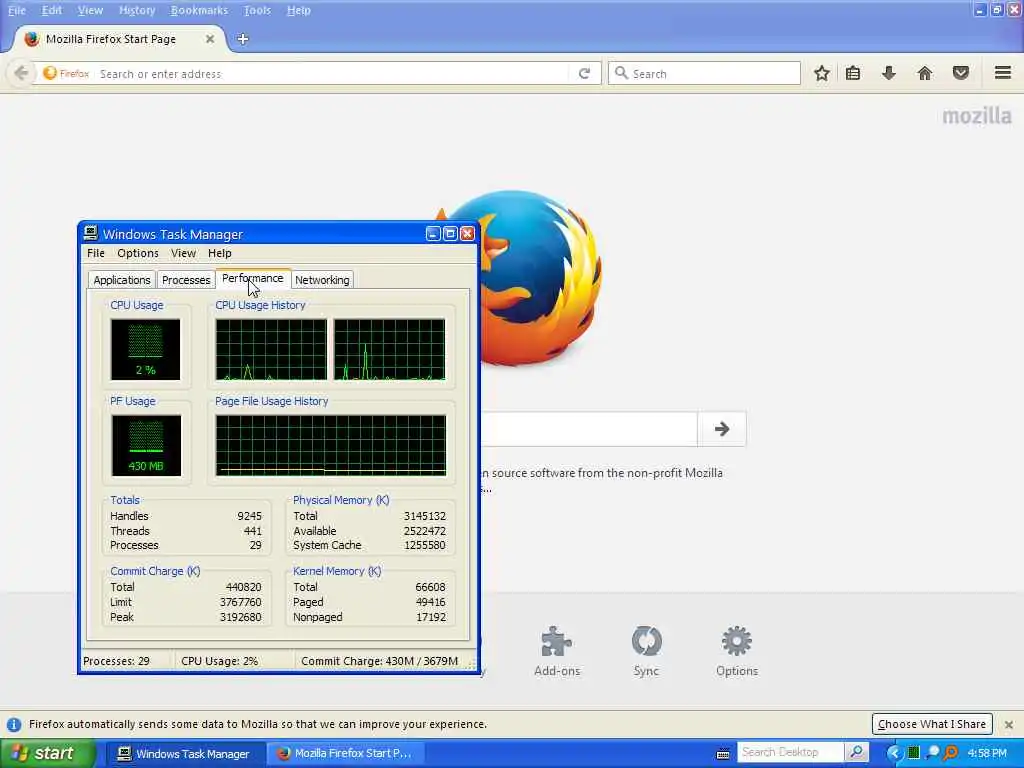Click the Task Manager title bar icon
Image resolution: width=1024 pixels, height=768 pixels.
coord(91,233)
